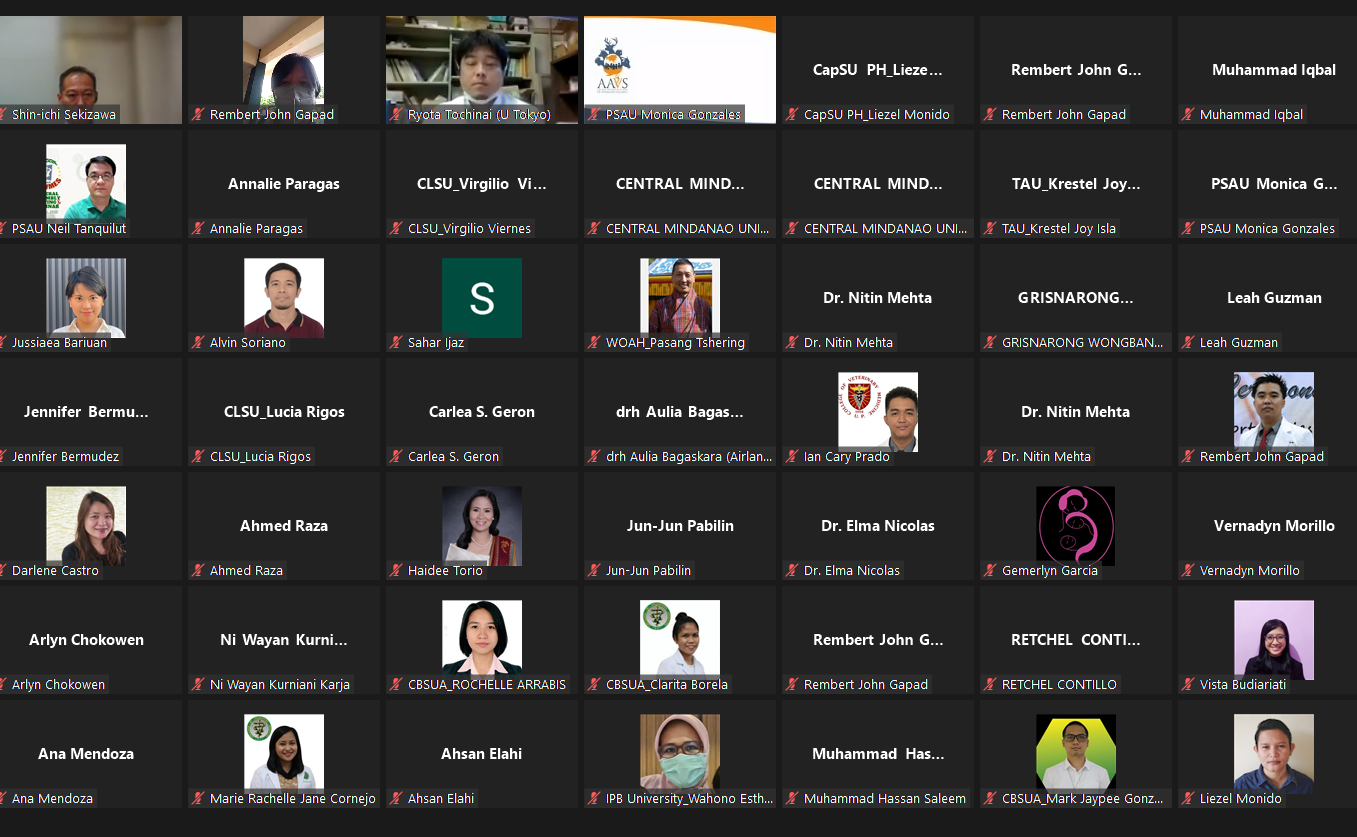Select Haidee Torio's profile photo

pos(482,526)
